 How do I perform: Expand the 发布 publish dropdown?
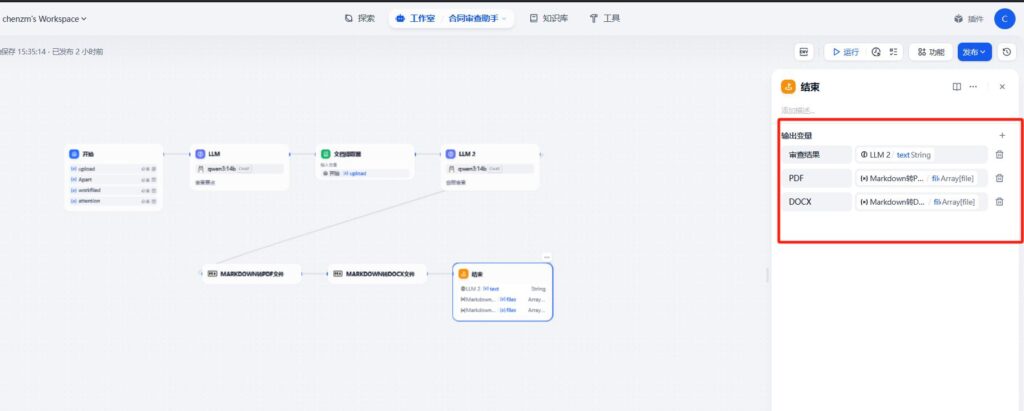[x=974, y=51]
